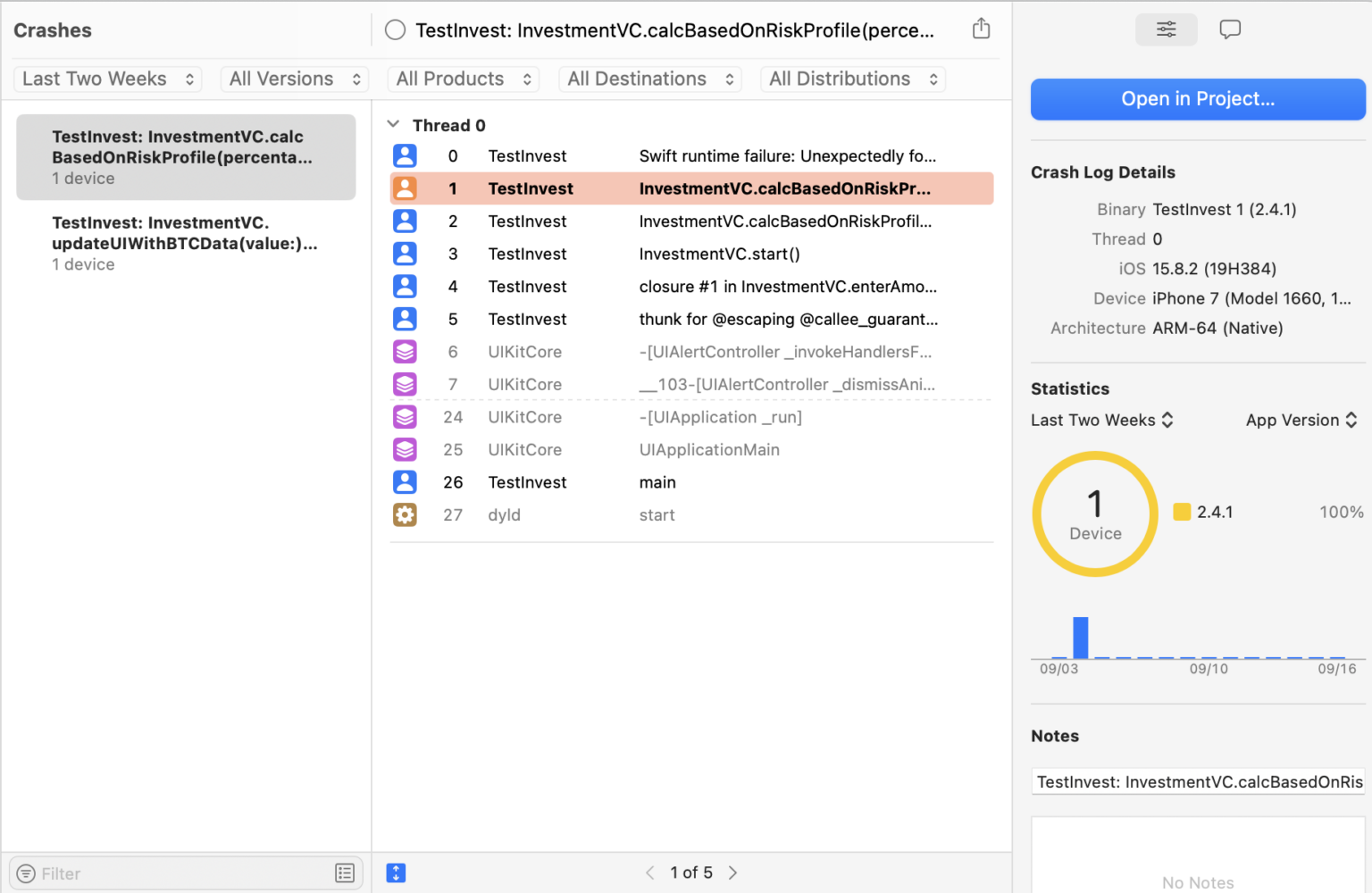Select the Crash Log Details inspector icon

[1166, 29]
